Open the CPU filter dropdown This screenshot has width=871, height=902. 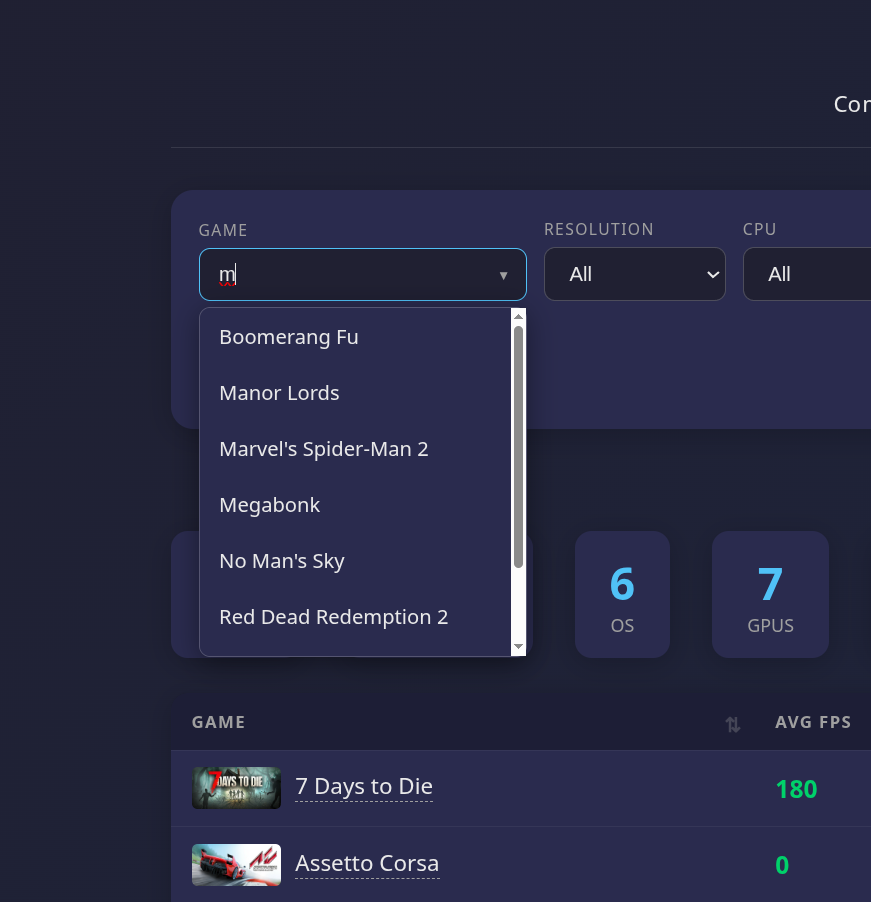pyautogui.click(x=807, y=274)
